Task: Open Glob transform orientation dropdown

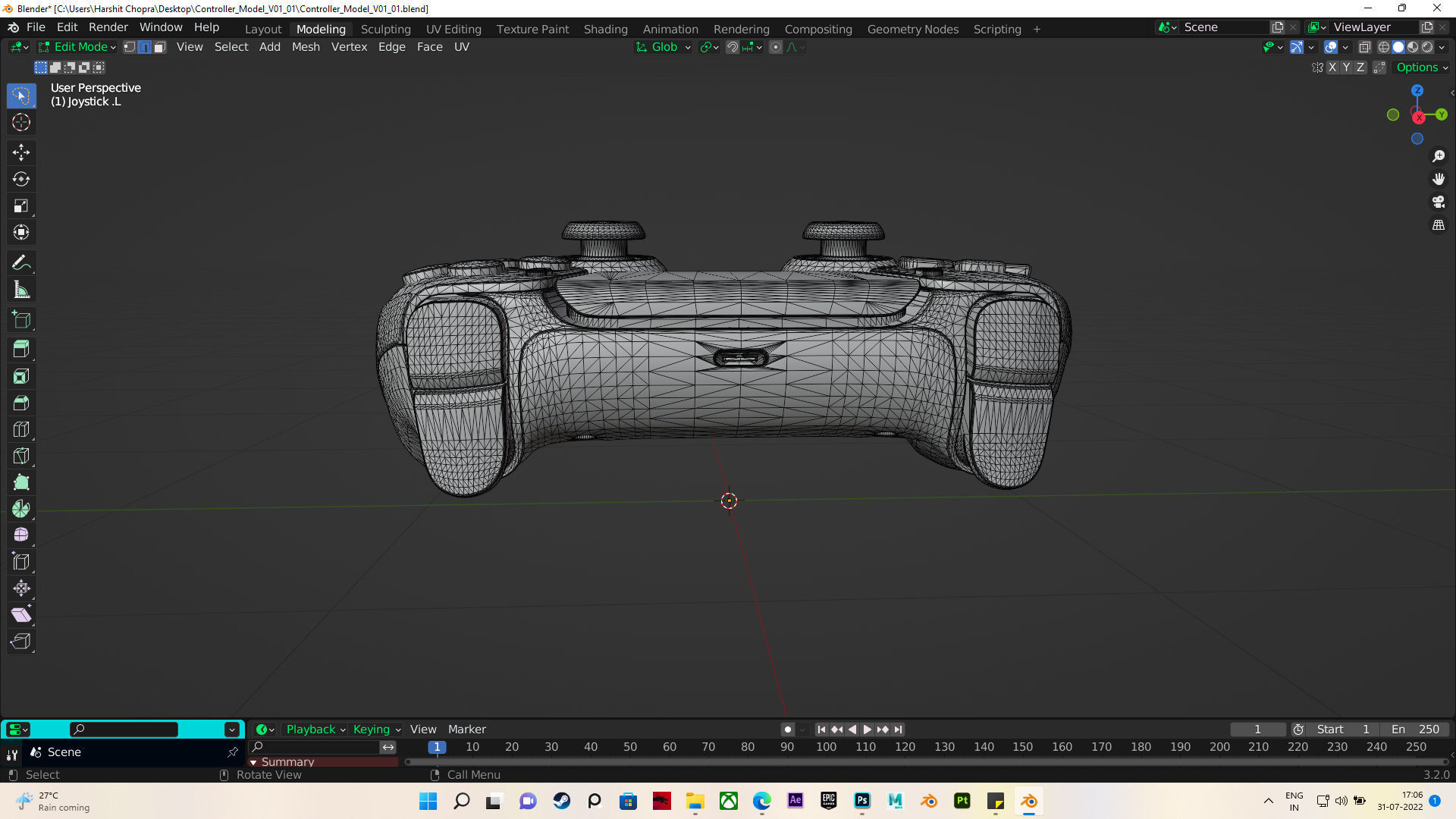Action: pos(663,47)
